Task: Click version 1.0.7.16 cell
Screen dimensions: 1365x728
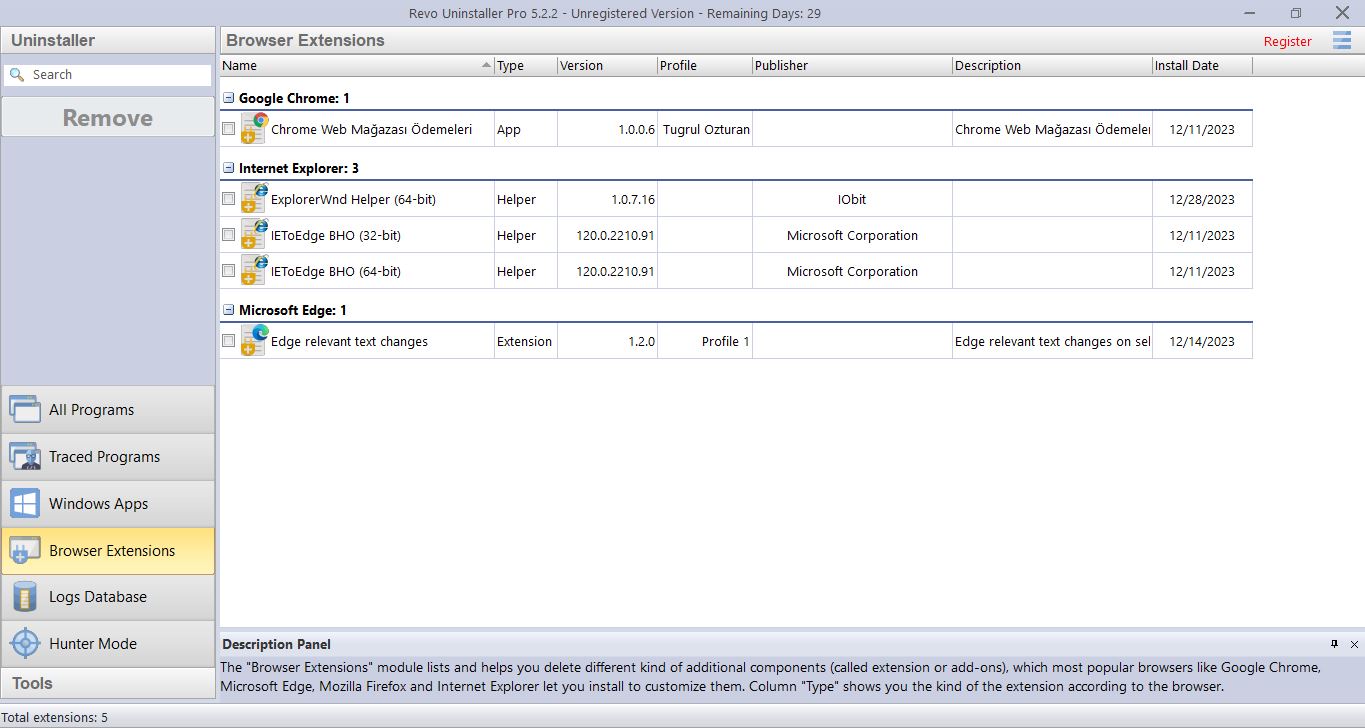Action: coord(607,199)
